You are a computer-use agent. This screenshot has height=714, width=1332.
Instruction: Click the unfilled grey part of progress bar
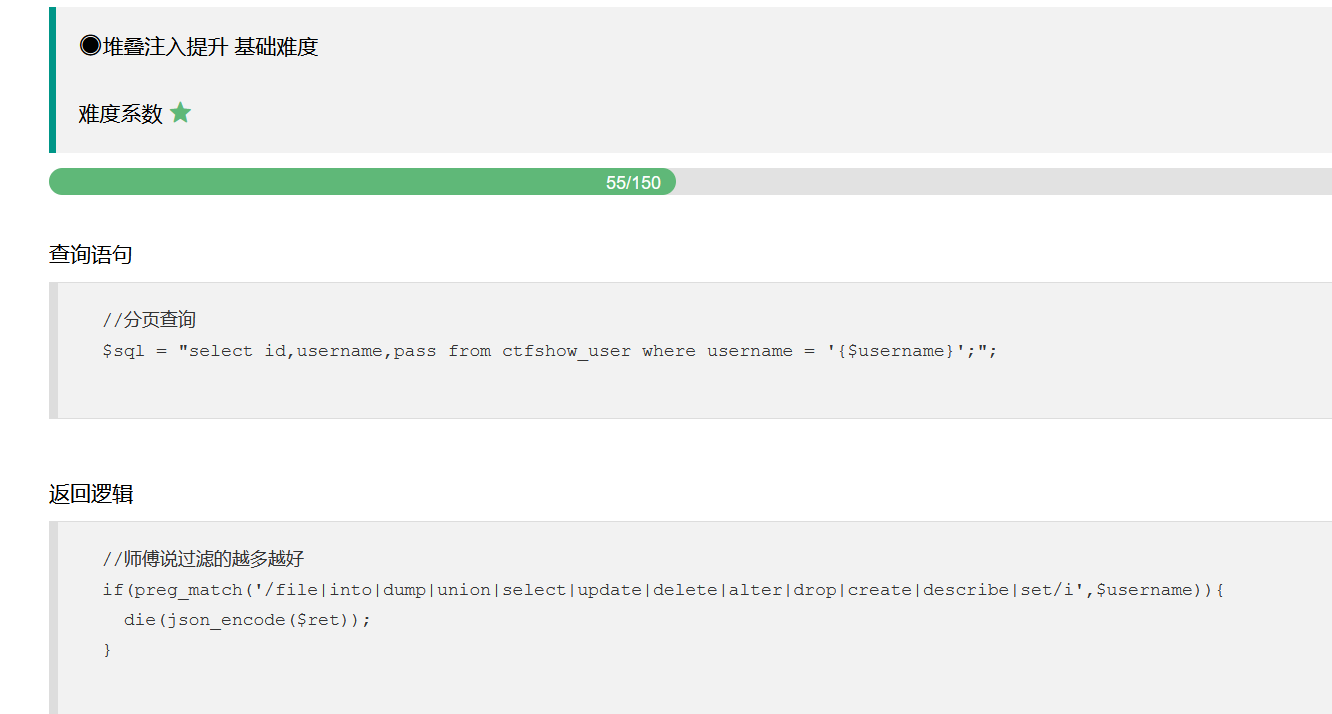1004,182
